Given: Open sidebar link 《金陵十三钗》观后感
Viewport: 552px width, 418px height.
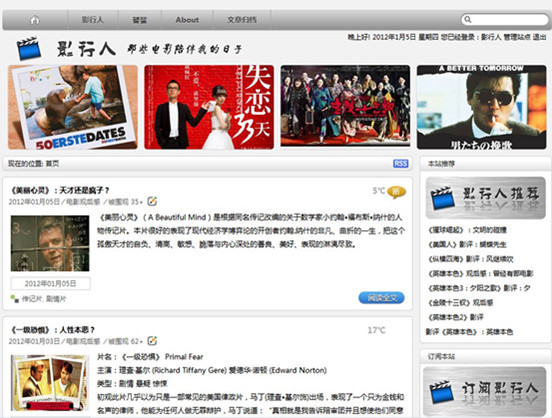Looking at the screenshot, I should pyautogui.click(x=460, y=303).
